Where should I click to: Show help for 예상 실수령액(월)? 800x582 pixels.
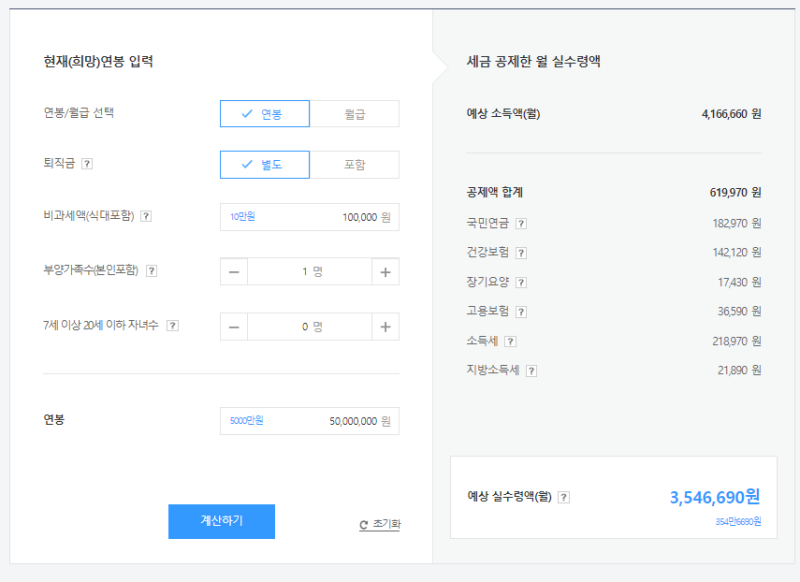[564, 496]
